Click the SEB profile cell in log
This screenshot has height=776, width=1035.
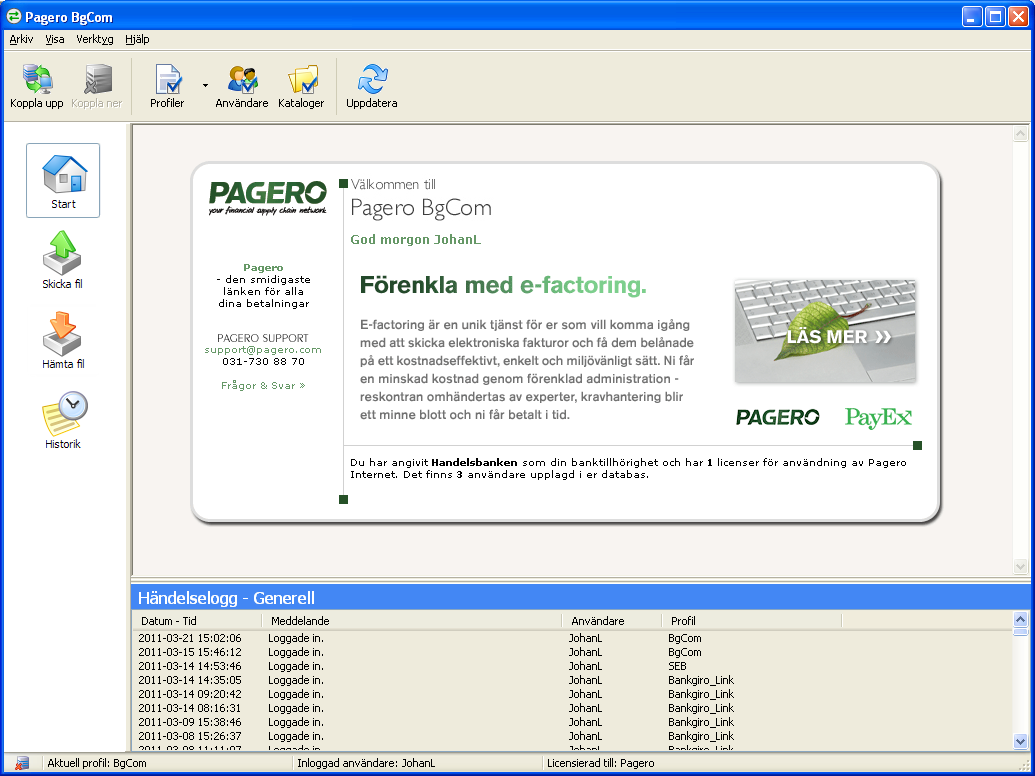677,666
